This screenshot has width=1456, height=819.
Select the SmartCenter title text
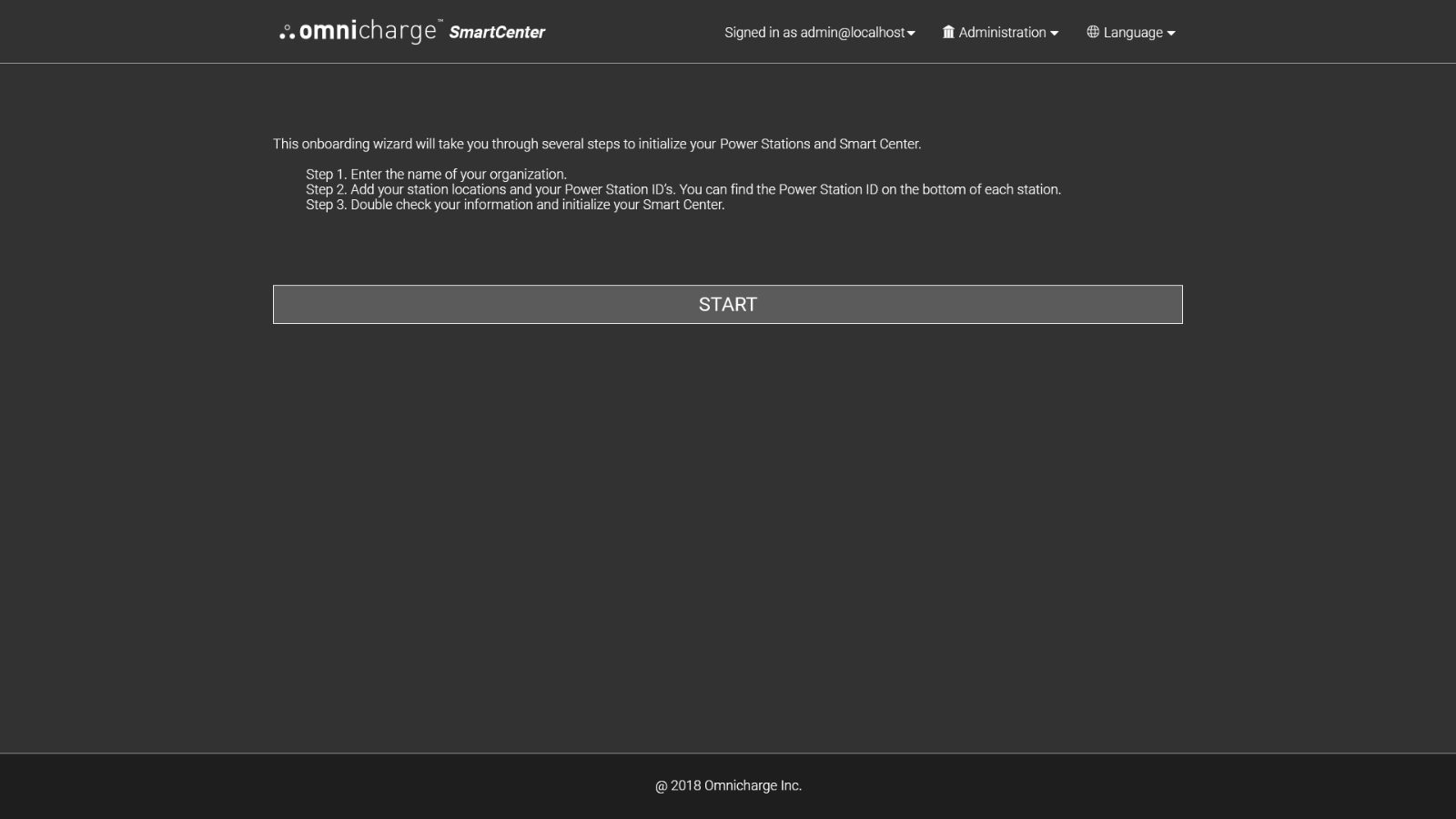(x=497, y=32)
